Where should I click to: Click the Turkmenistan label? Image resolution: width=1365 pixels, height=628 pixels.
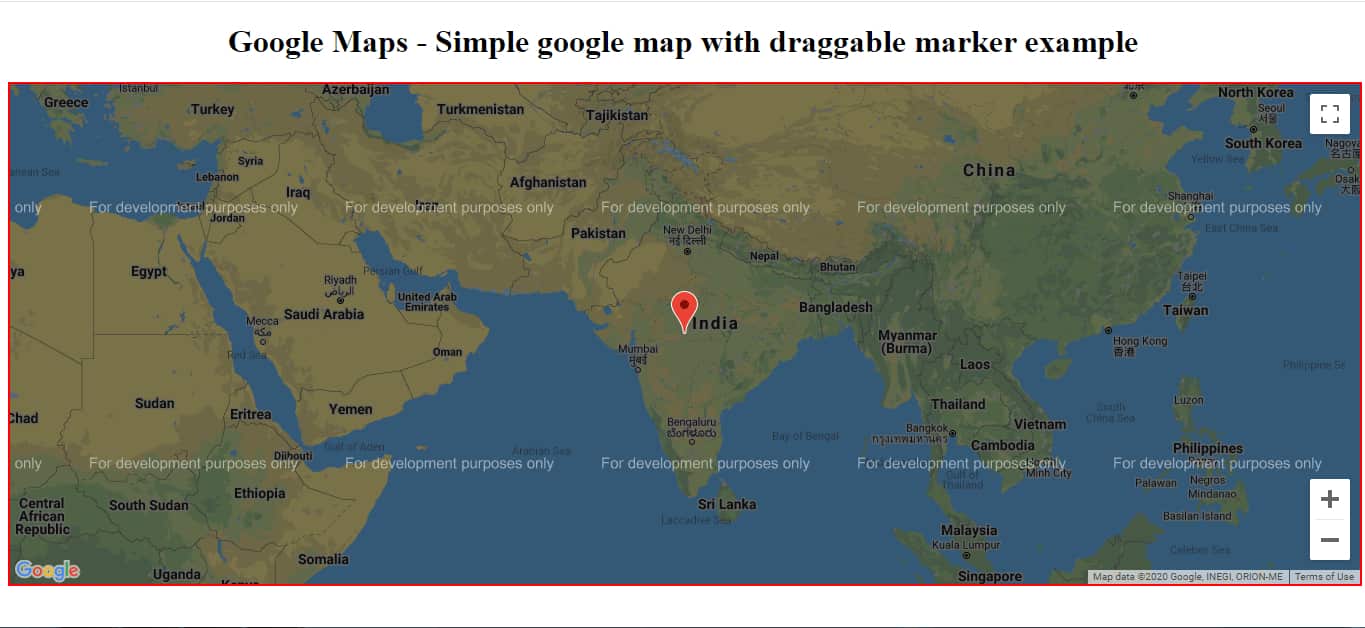pos(481,109)
